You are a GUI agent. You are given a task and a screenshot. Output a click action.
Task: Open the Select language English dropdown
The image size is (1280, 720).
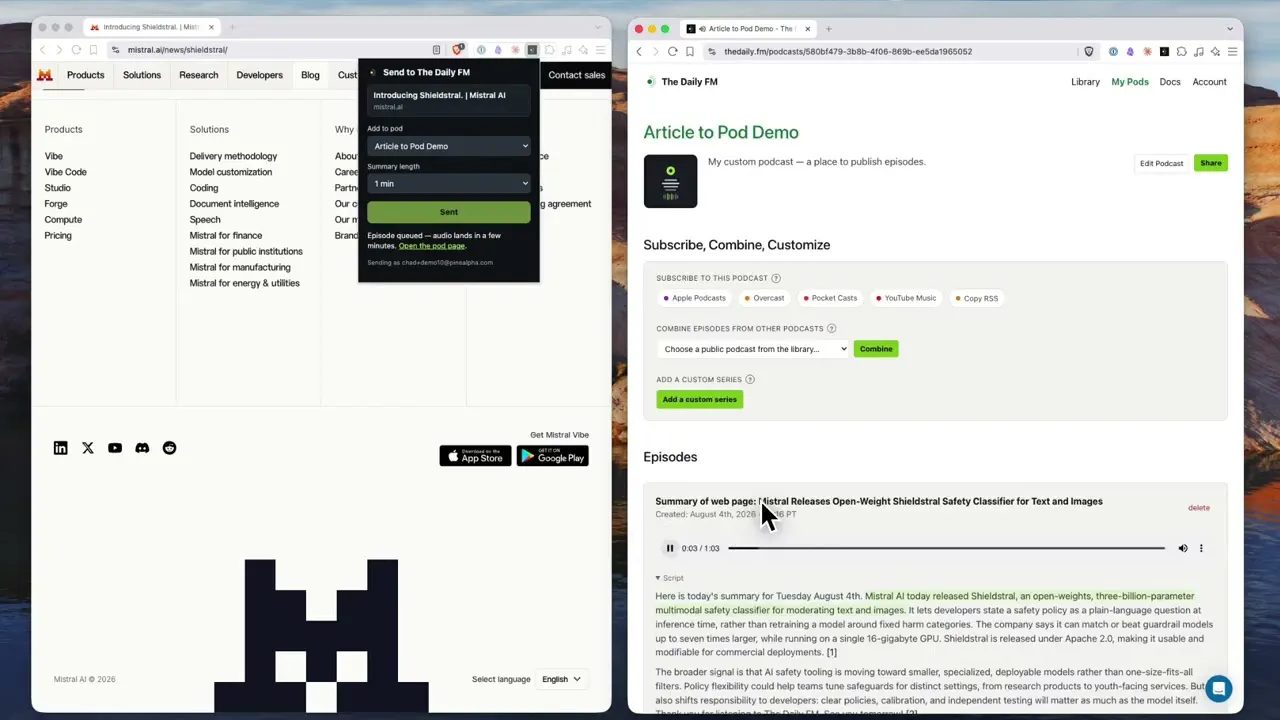[x=561, y=679]
